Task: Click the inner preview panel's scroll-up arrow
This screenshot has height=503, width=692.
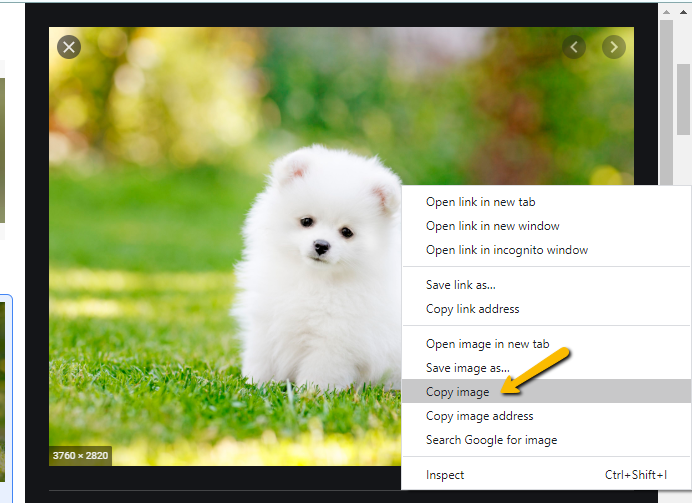Action: 665,13
